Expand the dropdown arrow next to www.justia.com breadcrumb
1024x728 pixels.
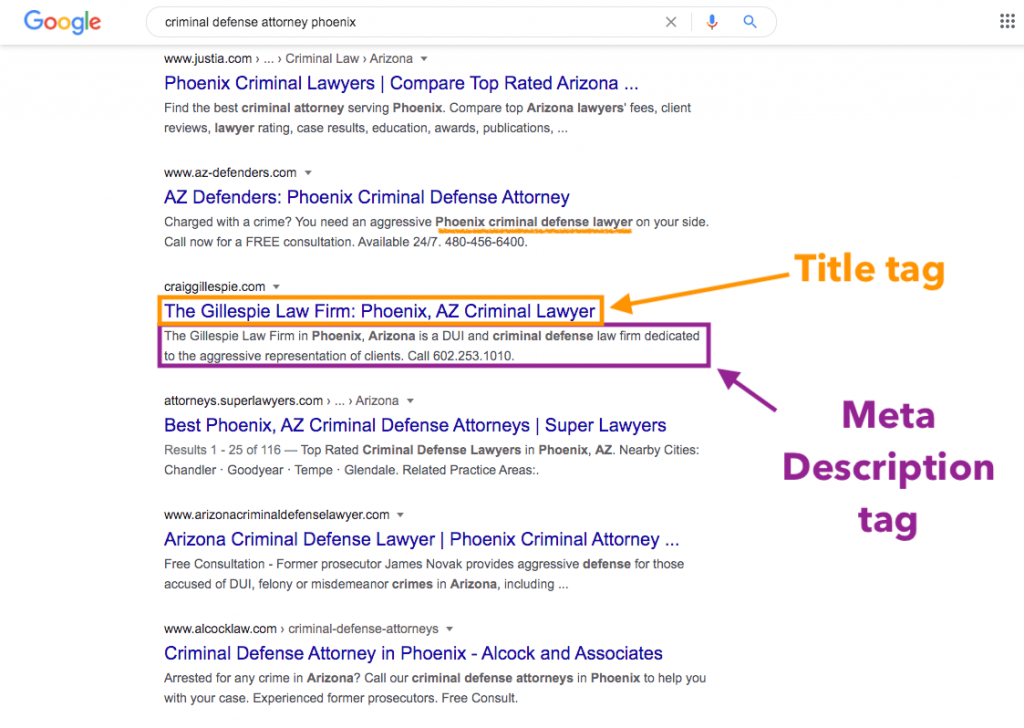[x=424, y=59]
